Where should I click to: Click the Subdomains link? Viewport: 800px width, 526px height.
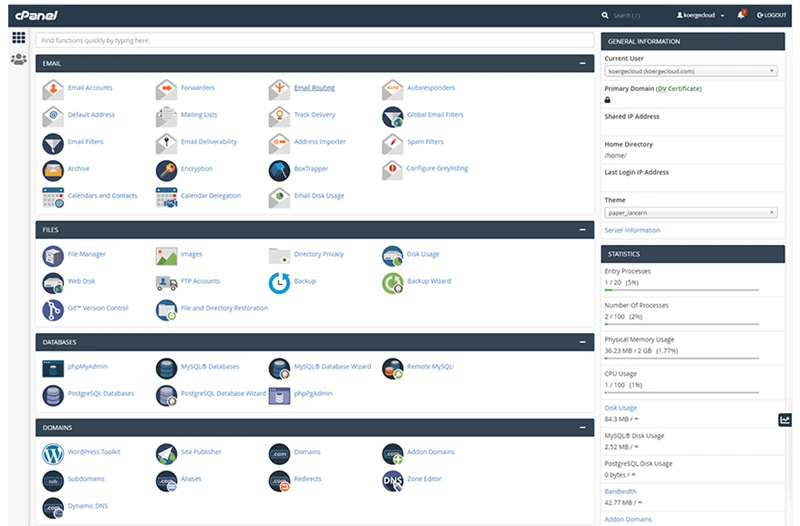tap(86, 479)
